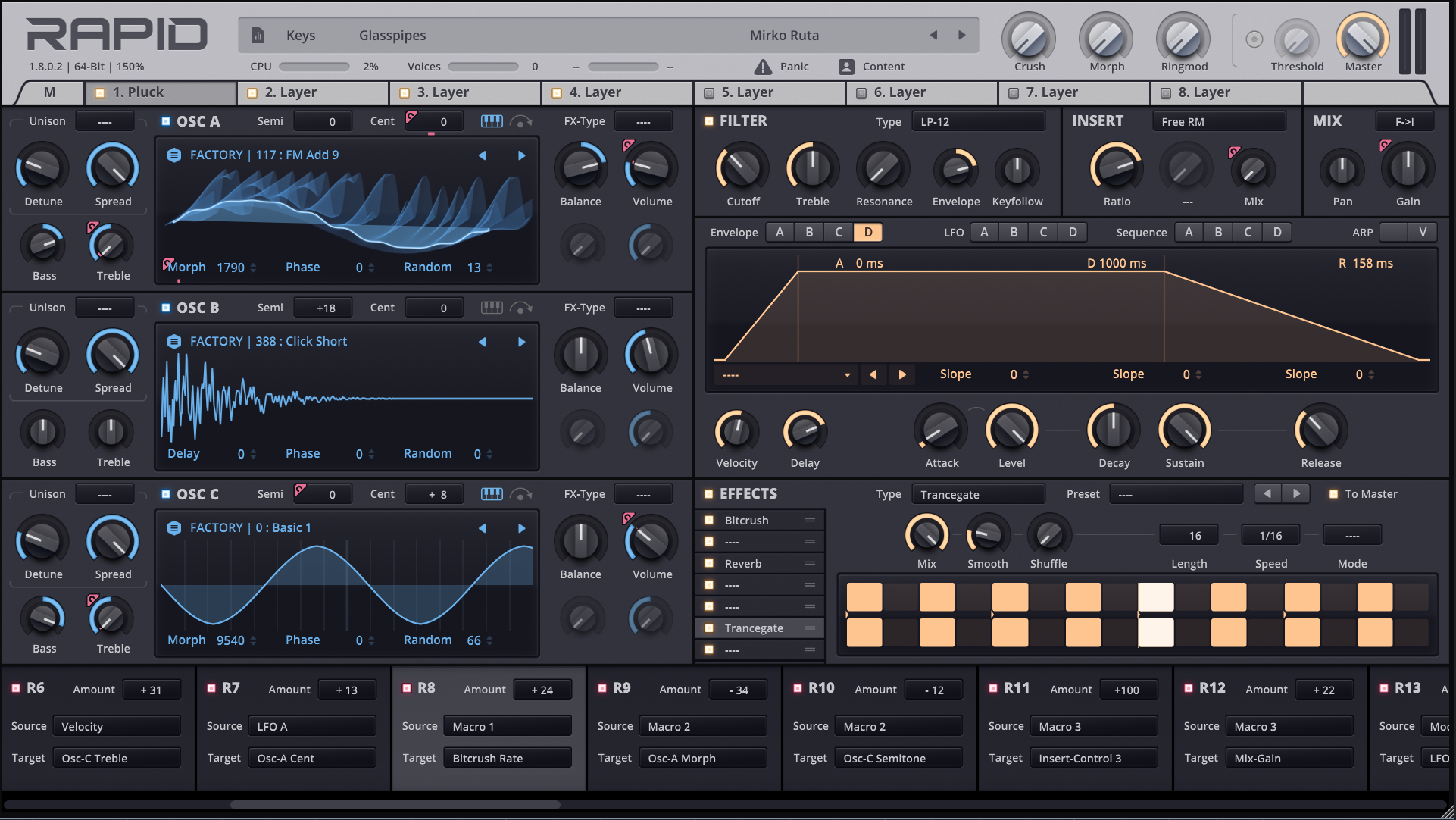The width and height of the screenshot is (1456, 820).
Task: Select next wavetable for OSC A
Action: (521, 155)
